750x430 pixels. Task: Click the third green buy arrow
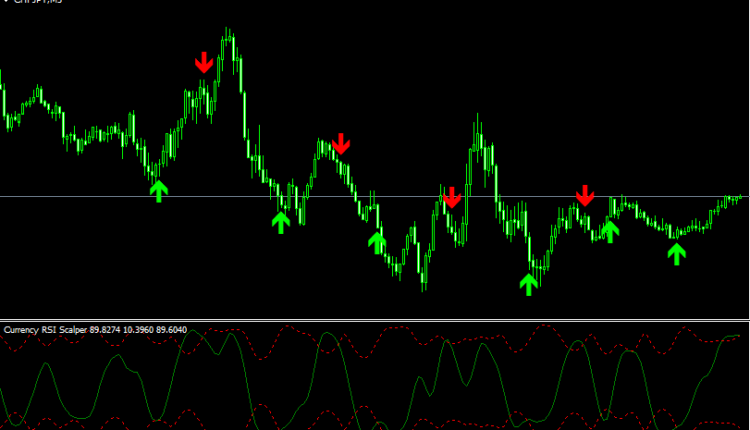pyautogui.click(x=377, y=242)
